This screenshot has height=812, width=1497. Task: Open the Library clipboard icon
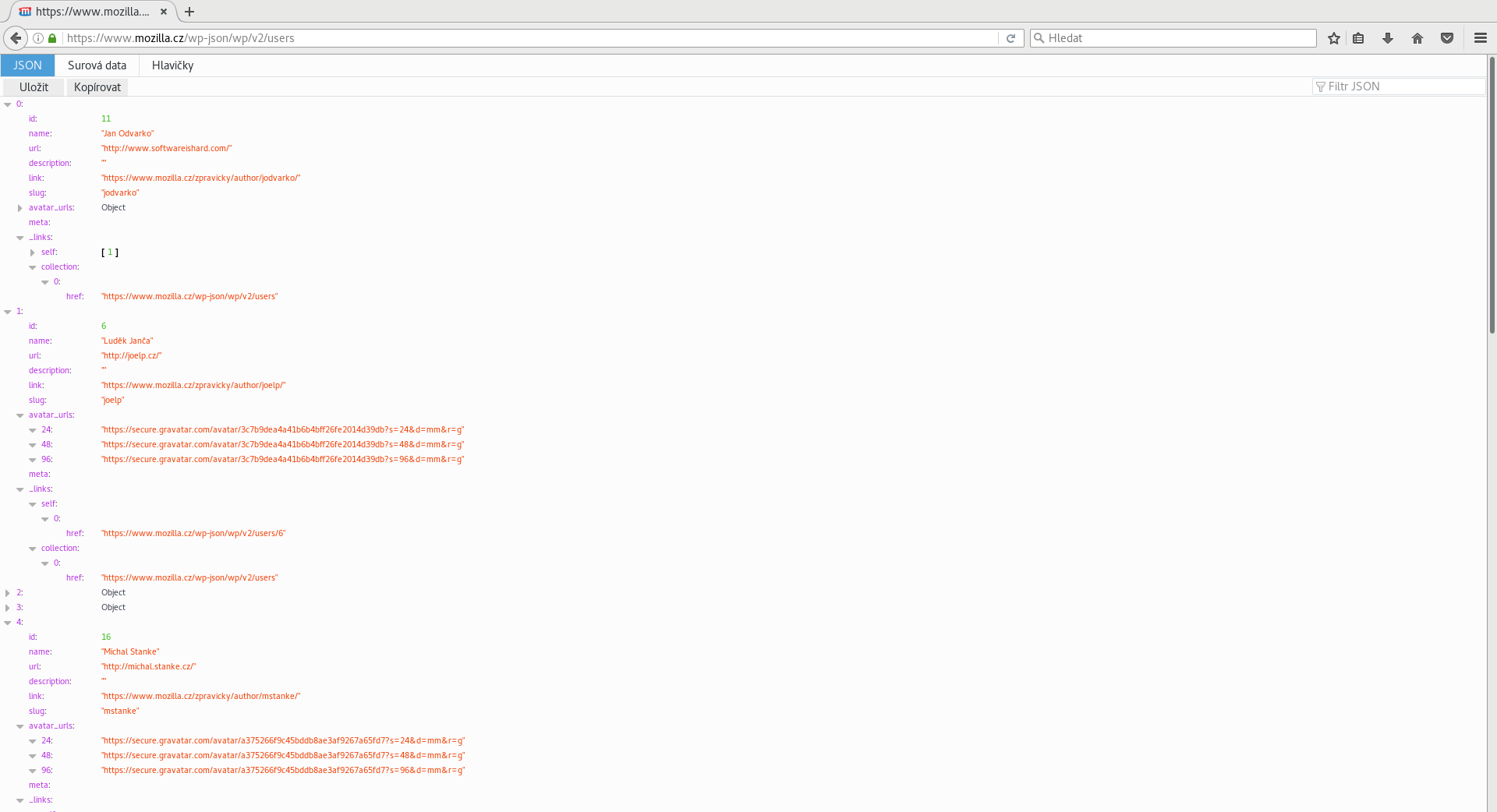(x=1358, y=37)
